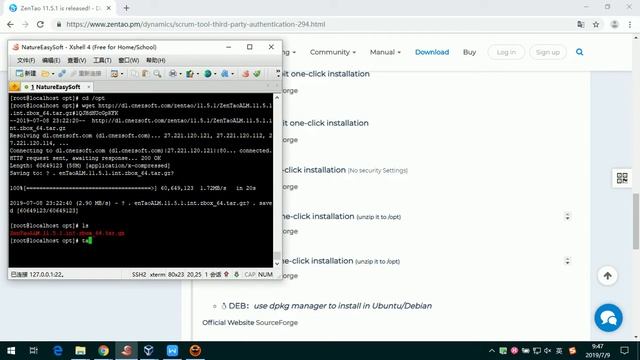The height and width of the screenshot is (360, 640).
Task: Click the Chrome profile avatar icon
Action: point(614,24)
